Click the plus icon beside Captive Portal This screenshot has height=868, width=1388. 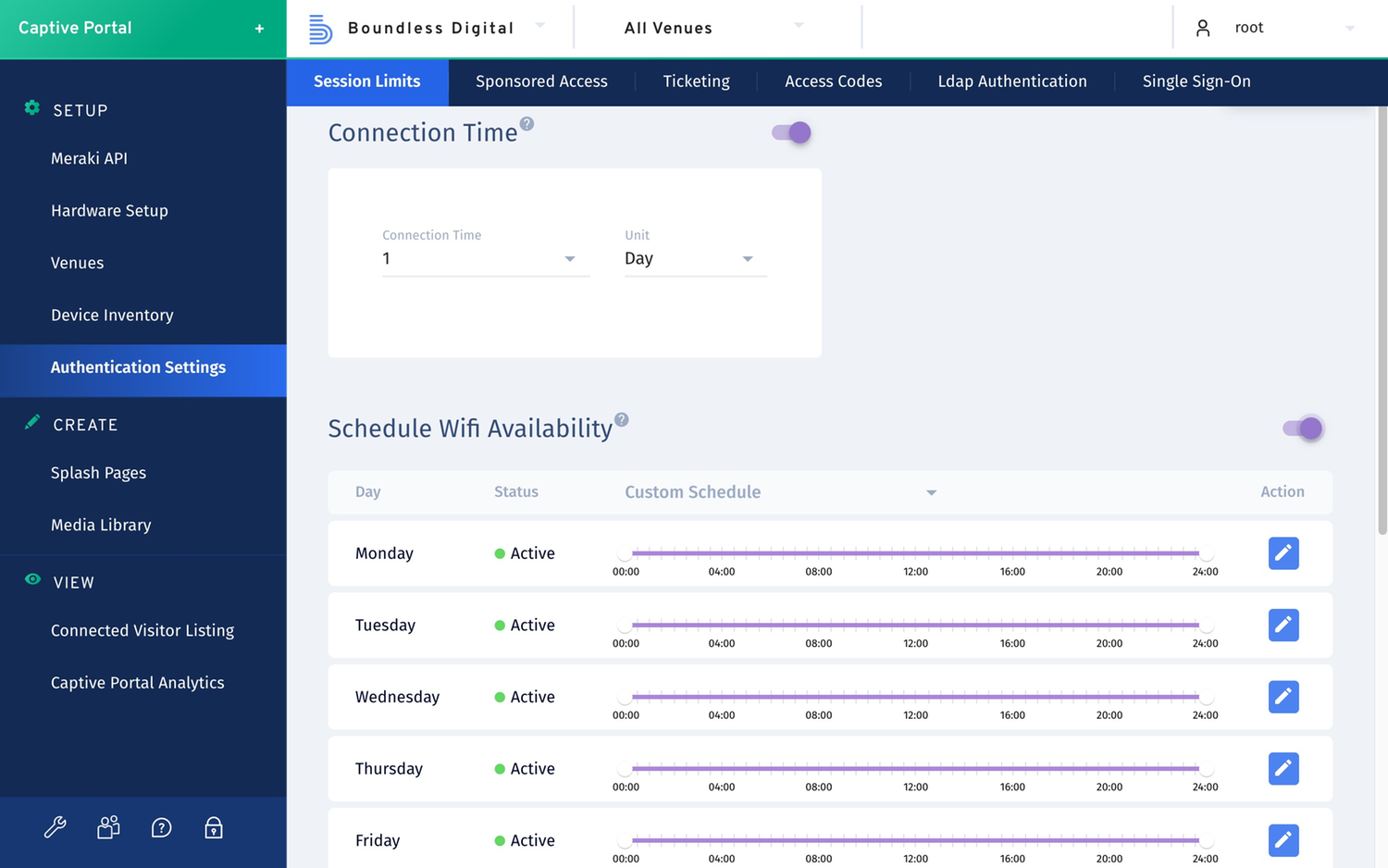(x=259, y=28)
